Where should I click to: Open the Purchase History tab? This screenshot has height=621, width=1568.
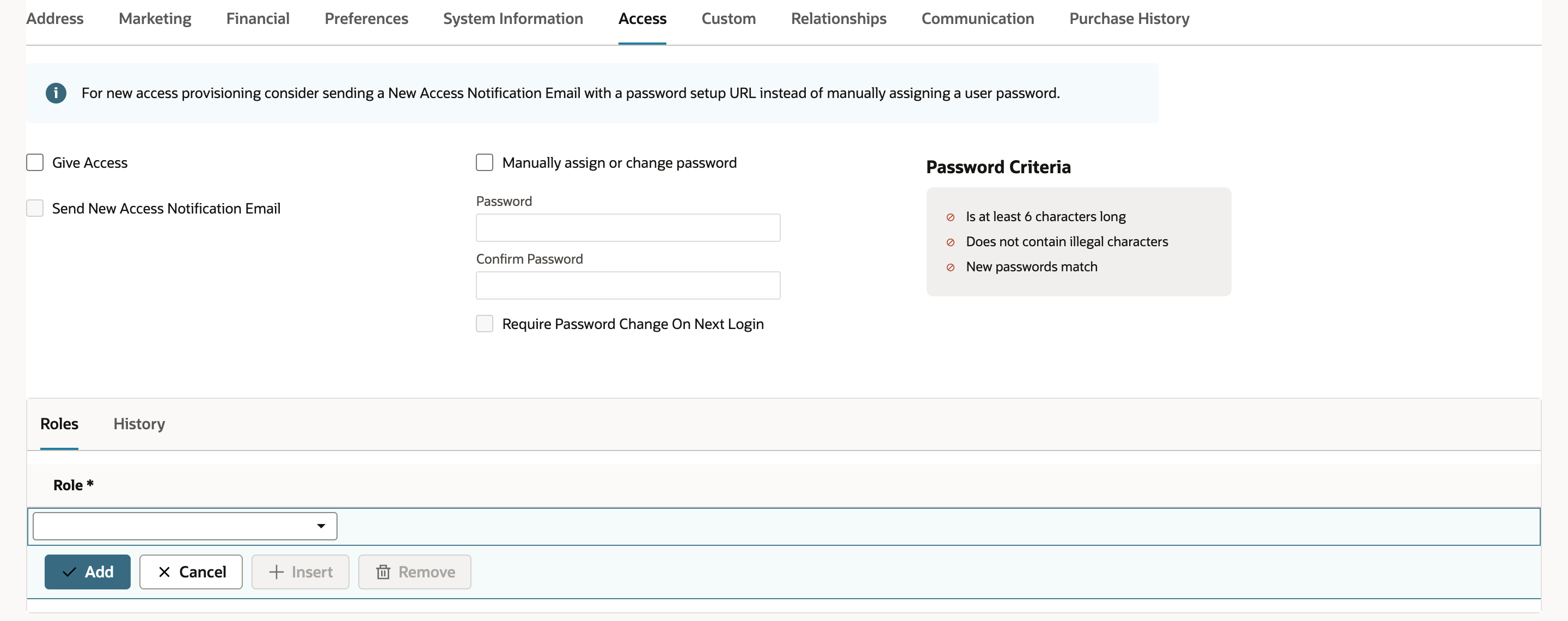point(1129,19)
